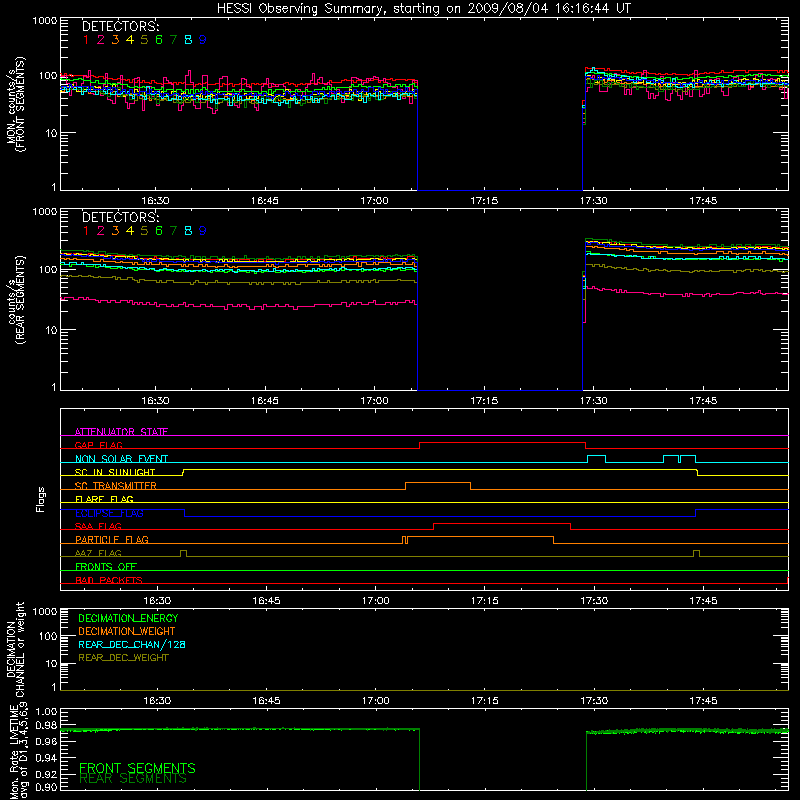Select the GAP_FLAG label

tap(98, 445)
